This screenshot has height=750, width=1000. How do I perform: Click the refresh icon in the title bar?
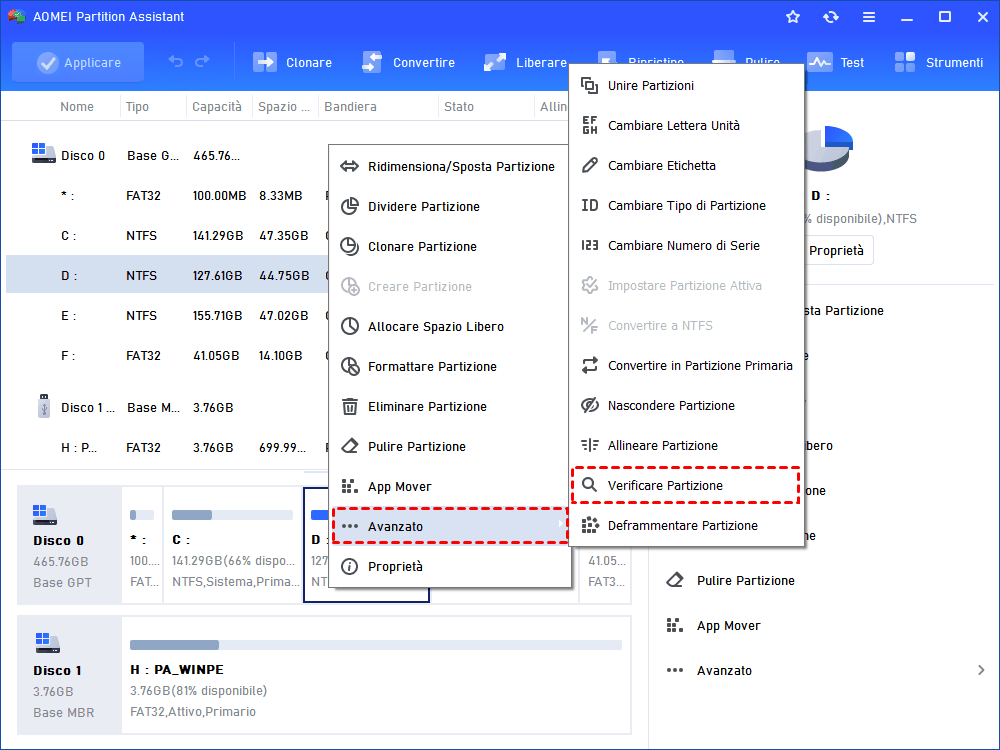pos(830,17)
